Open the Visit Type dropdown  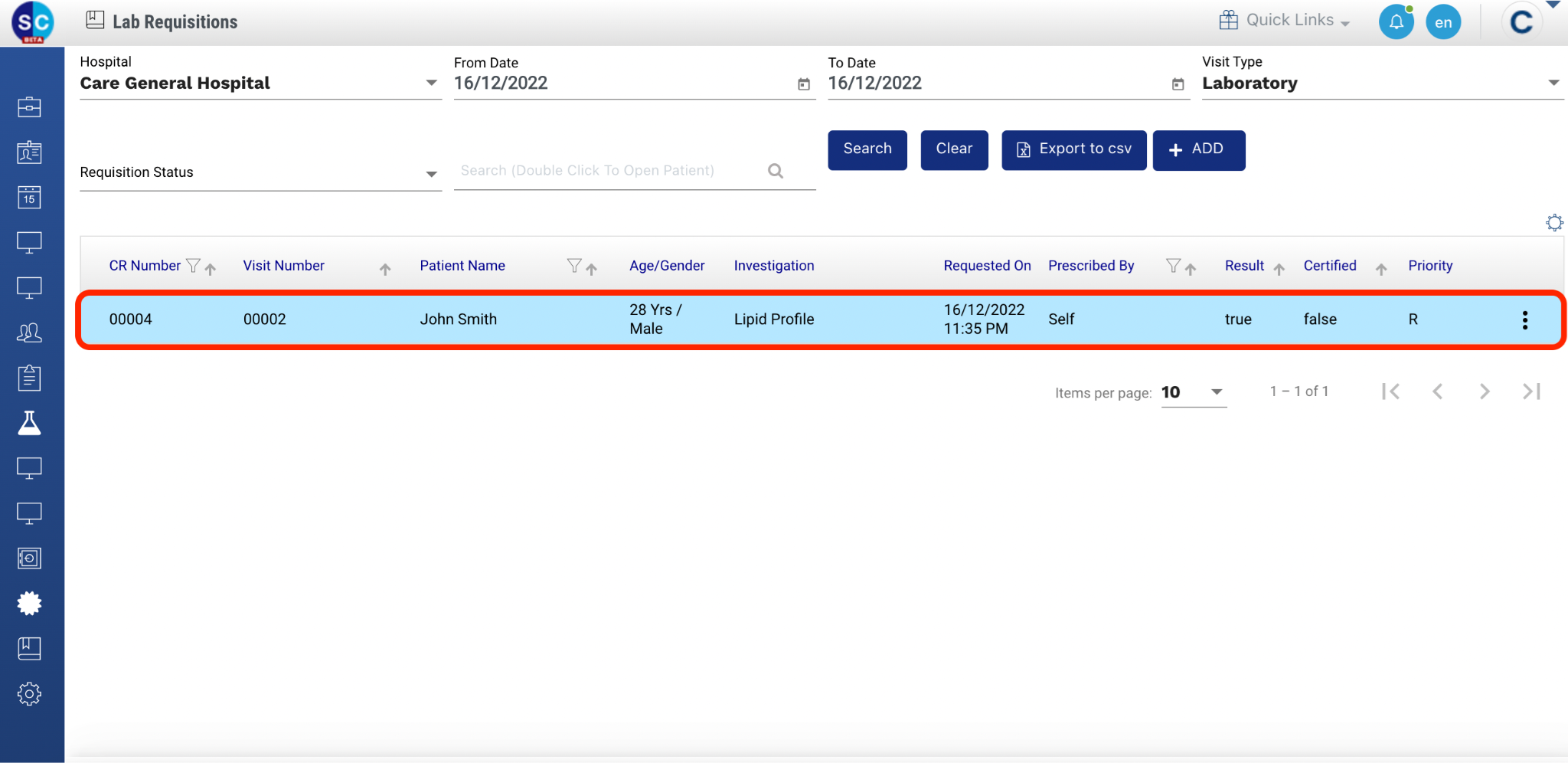(1553, 83)
